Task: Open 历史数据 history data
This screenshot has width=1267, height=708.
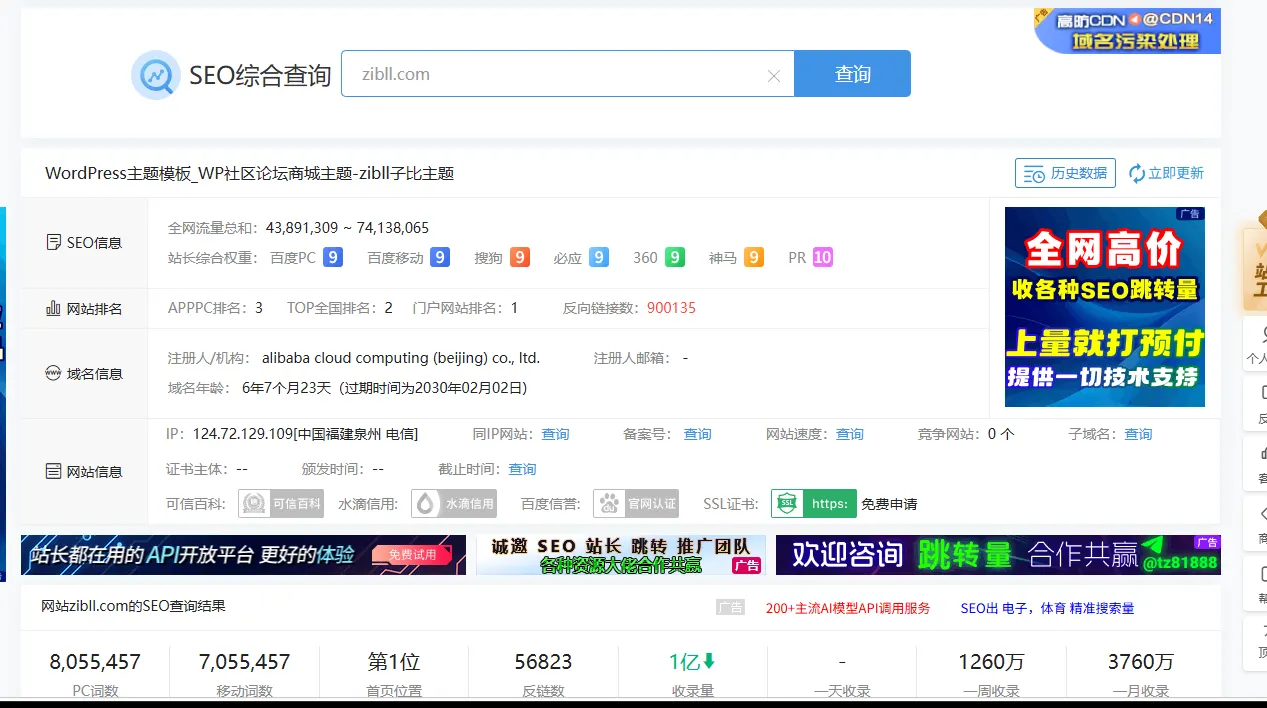Action: point(1065,173)
